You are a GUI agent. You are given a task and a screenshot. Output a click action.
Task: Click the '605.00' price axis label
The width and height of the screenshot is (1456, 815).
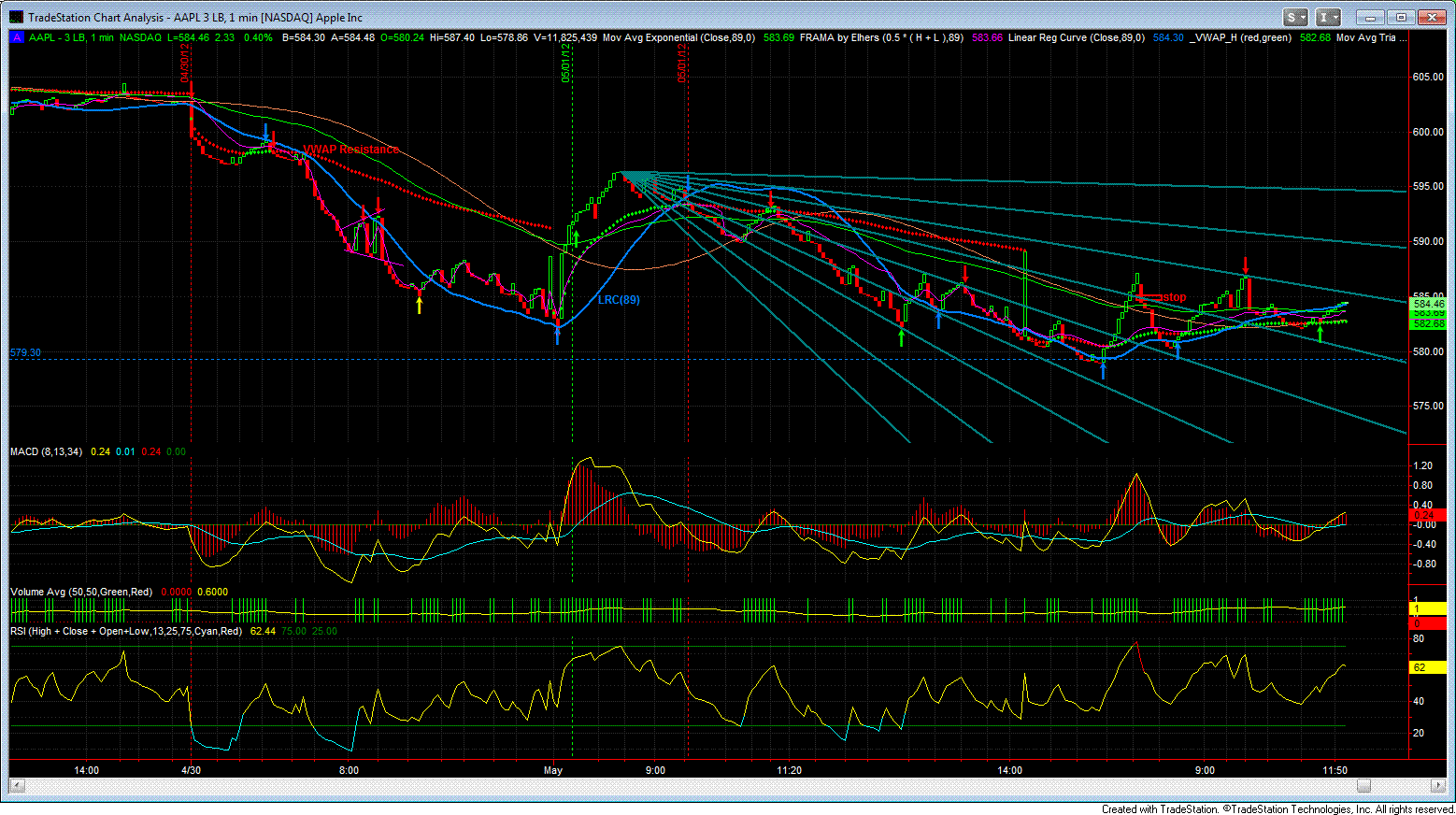pos(1428,78)
